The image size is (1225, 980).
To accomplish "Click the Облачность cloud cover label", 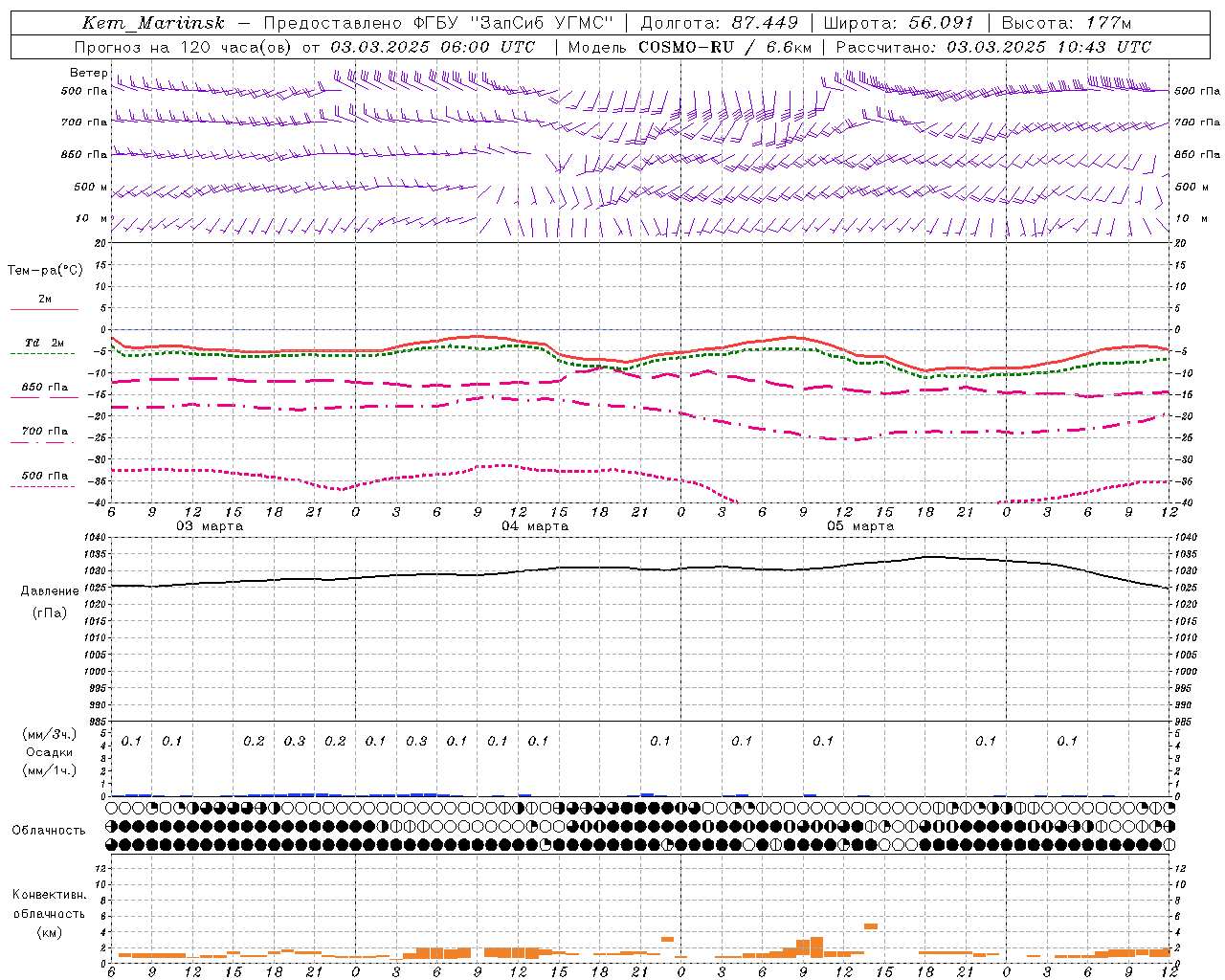I will [x=49, y=830].
